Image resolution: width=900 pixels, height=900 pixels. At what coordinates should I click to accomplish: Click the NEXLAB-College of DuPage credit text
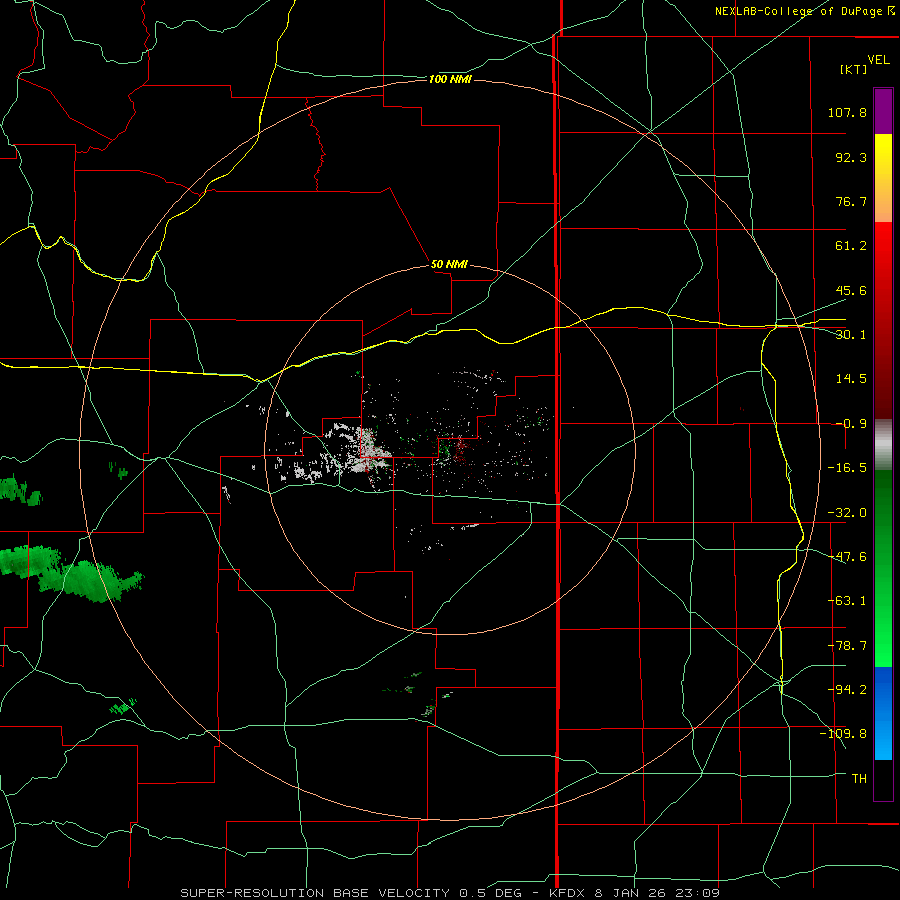pos(805,11)
